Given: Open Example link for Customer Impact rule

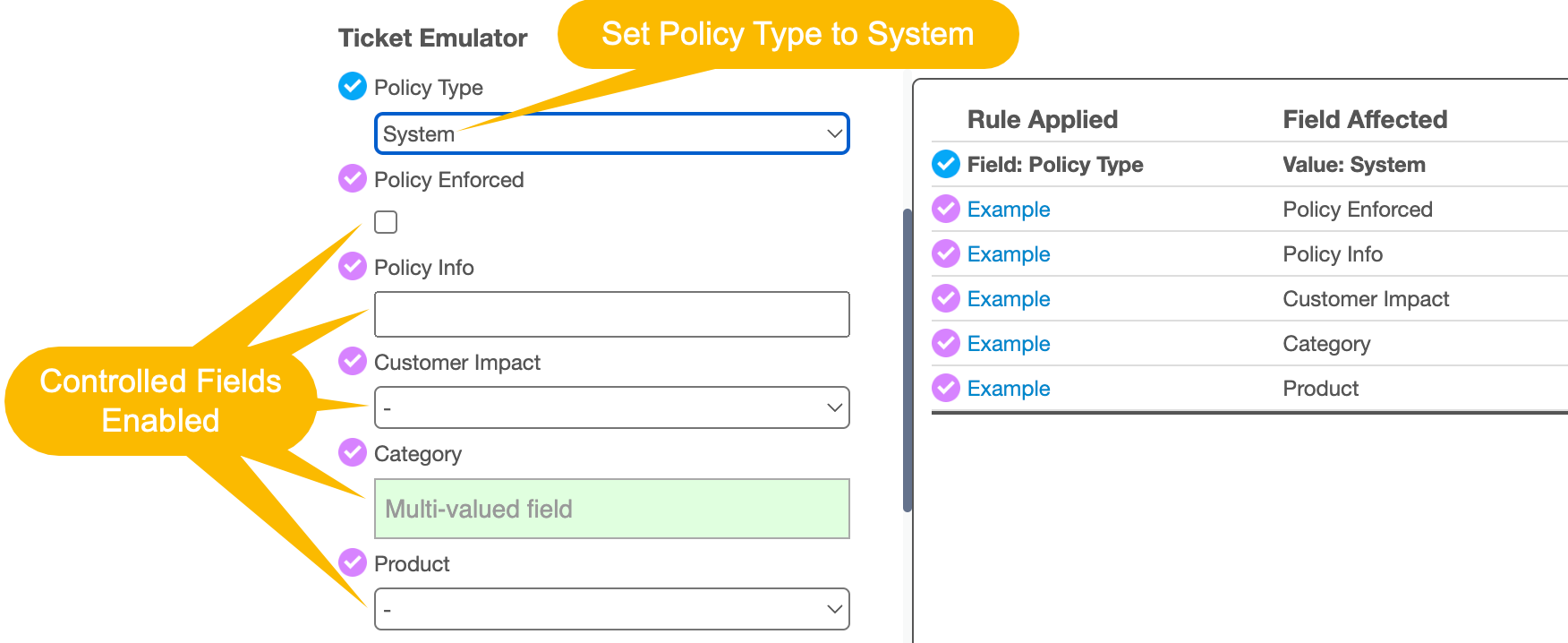Looking at the screenshot, I should pos(1009,299).
